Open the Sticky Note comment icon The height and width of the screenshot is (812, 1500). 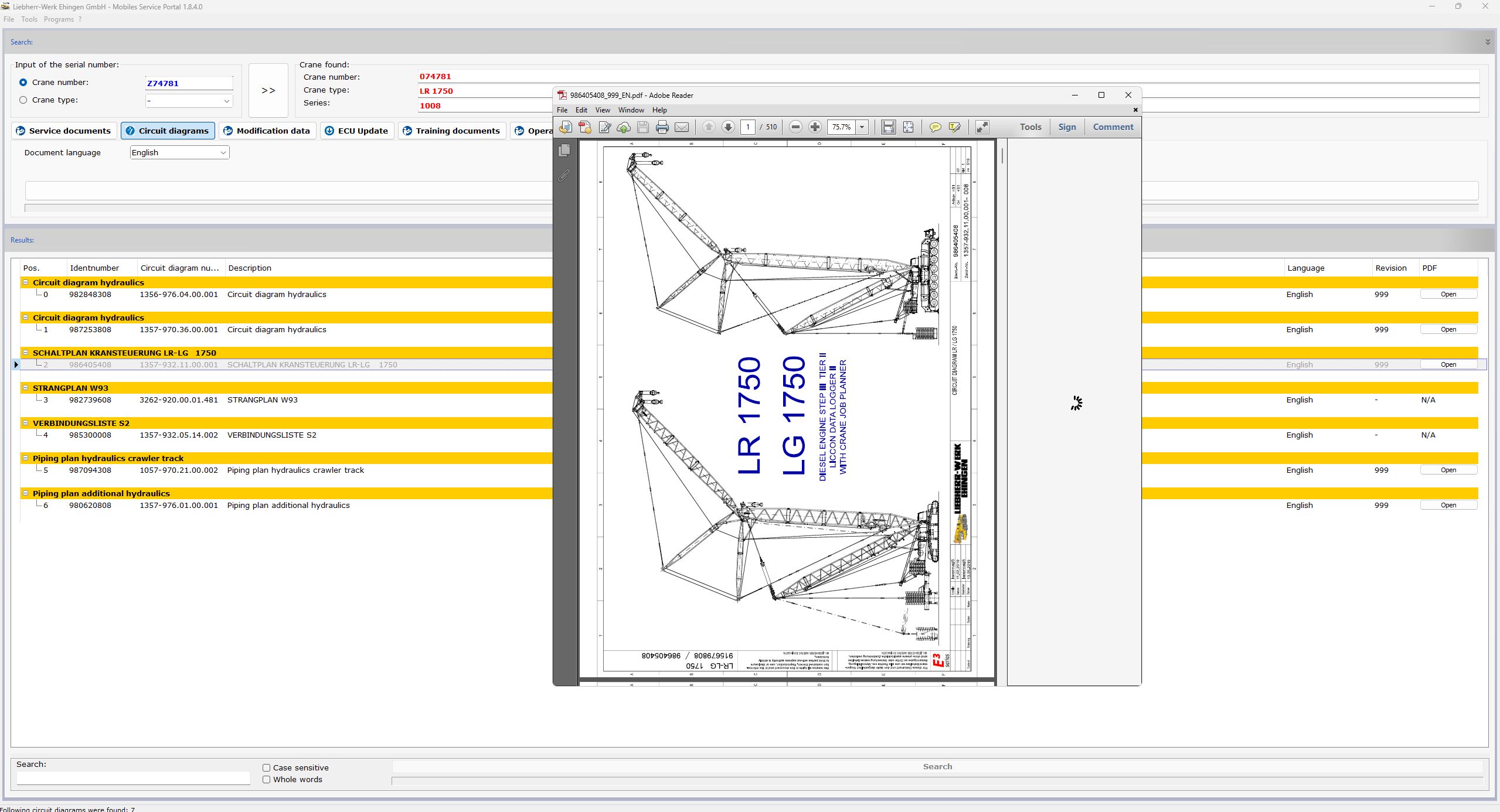point(935,127)
